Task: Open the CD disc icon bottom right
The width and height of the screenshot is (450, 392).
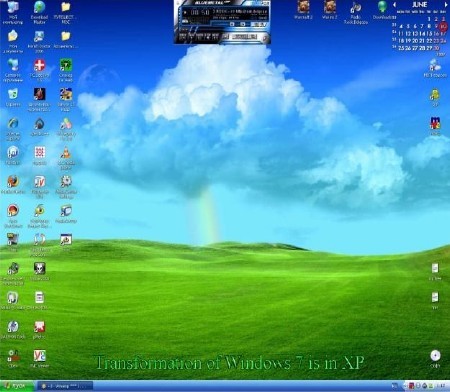Action: 435,356
